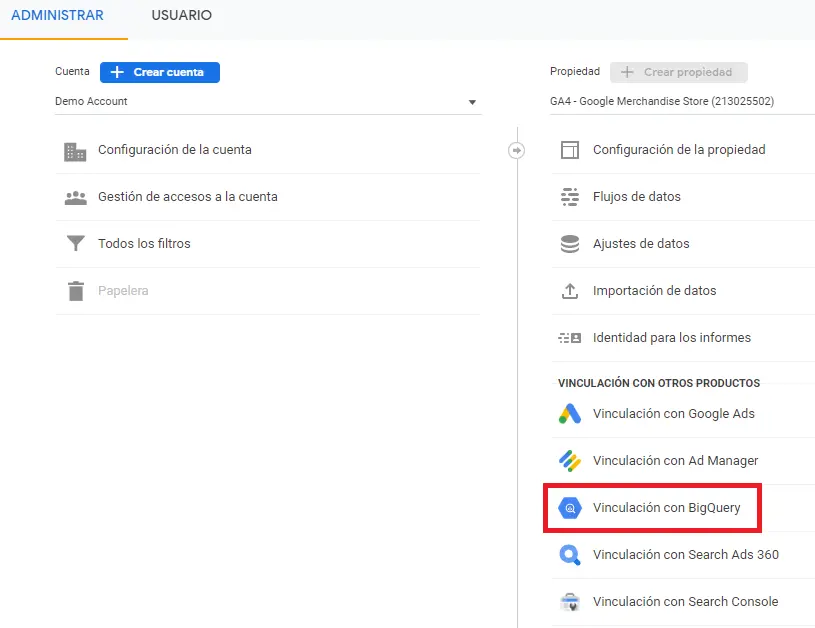Click the Search Ads 360 magnifier icon
Image resolution: width=815 pixels, height=628 pixels.
point(570,555)
